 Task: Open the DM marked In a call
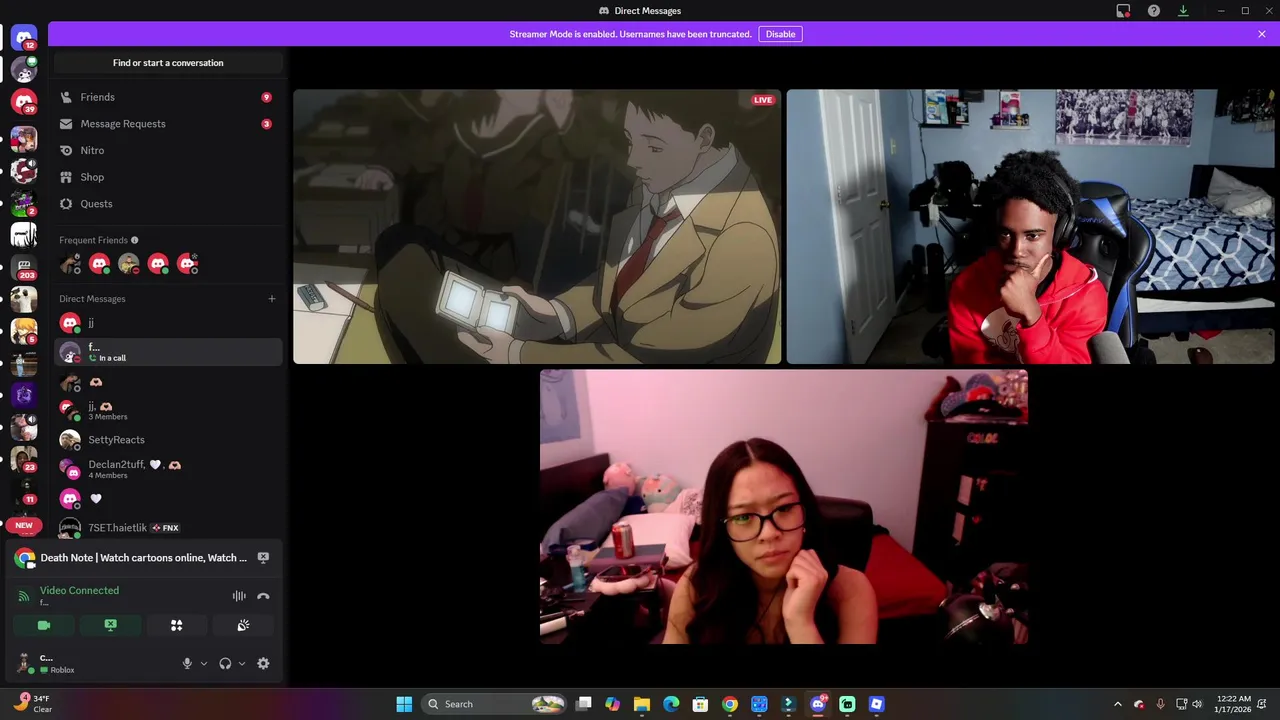pyautogui.click(x=168, y=352)
